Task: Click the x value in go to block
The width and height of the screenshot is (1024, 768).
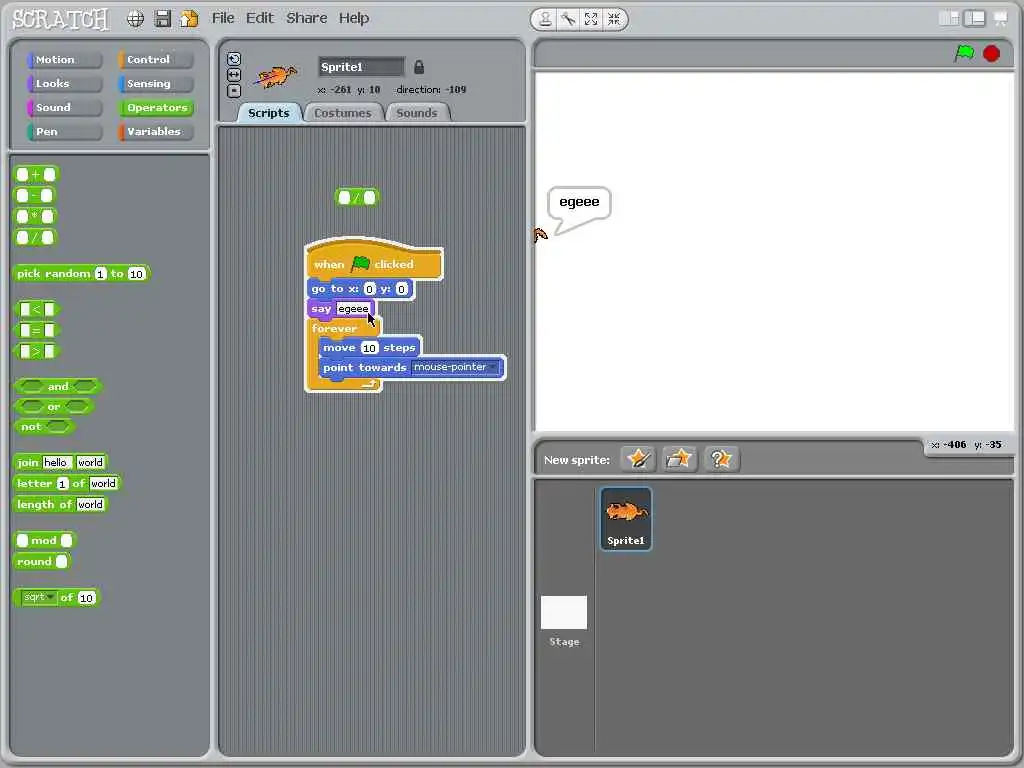Action: tap(370, 289)
